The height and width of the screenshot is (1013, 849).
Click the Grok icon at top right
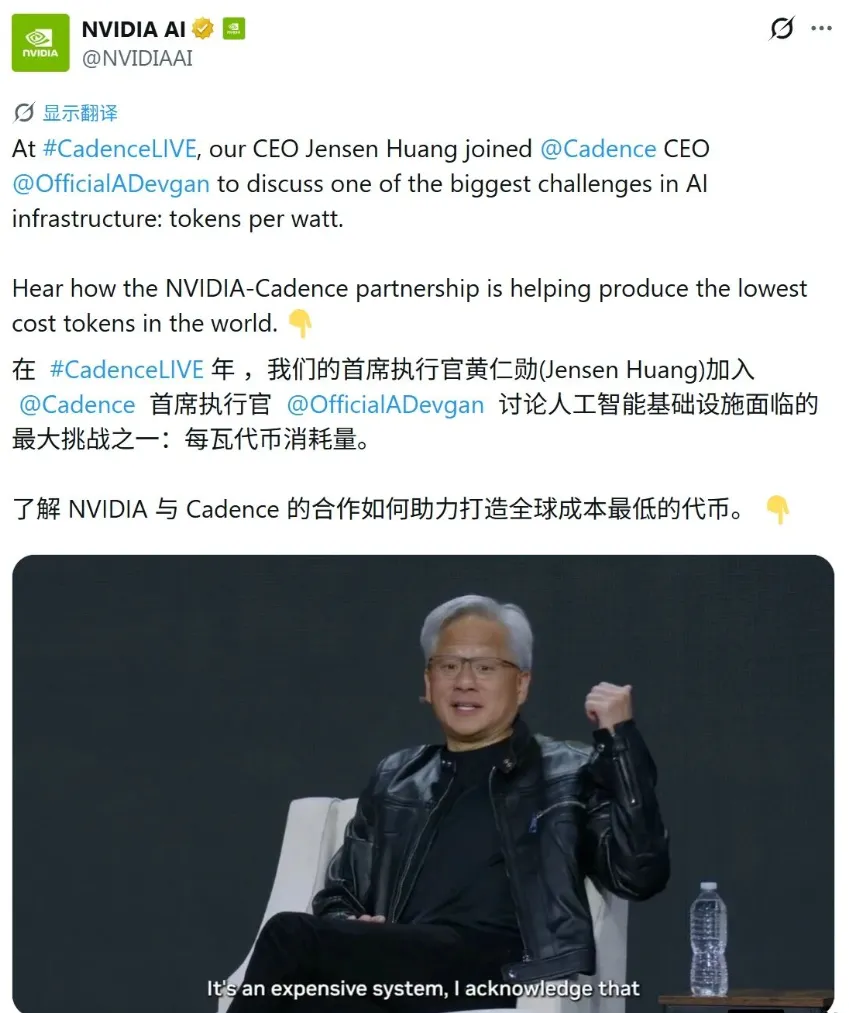coord(782,28)
